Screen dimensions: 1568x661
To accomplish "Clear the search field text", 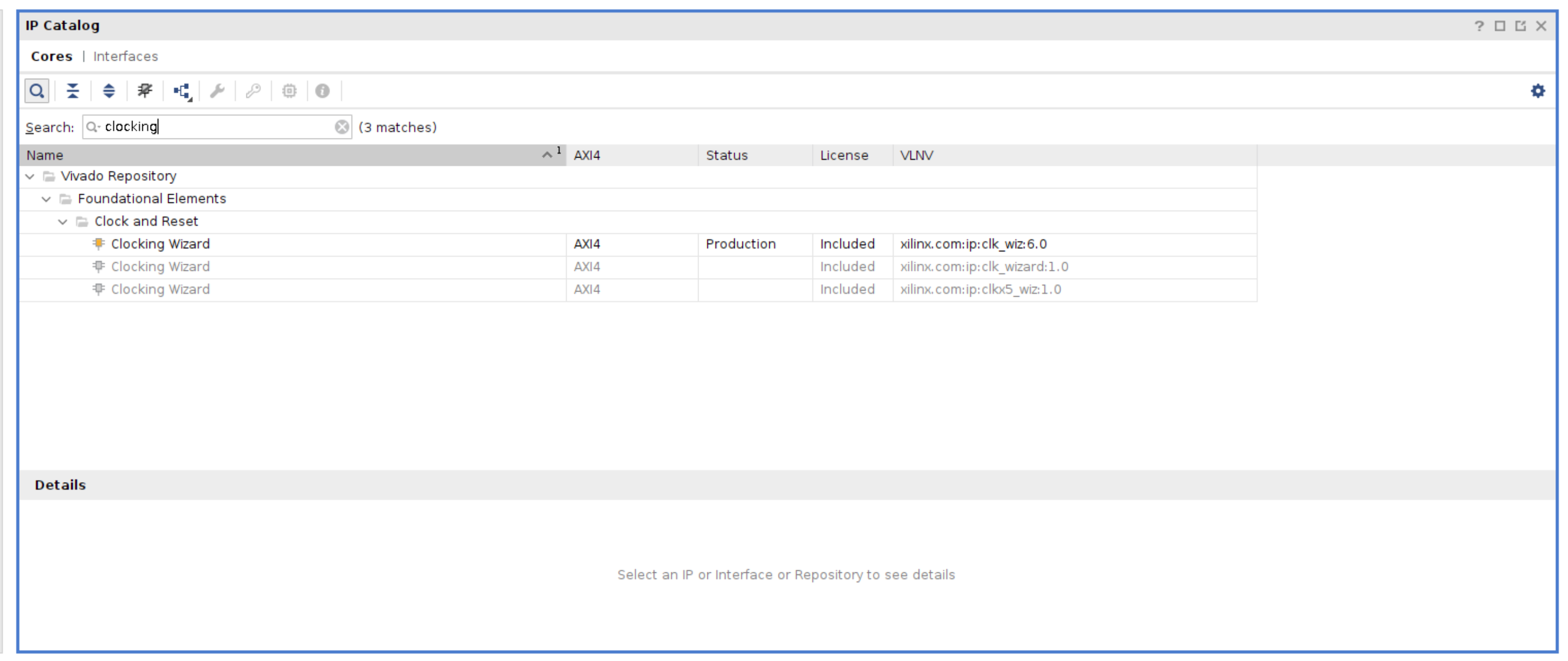I will pyautogui.click(x=342, y=127).
